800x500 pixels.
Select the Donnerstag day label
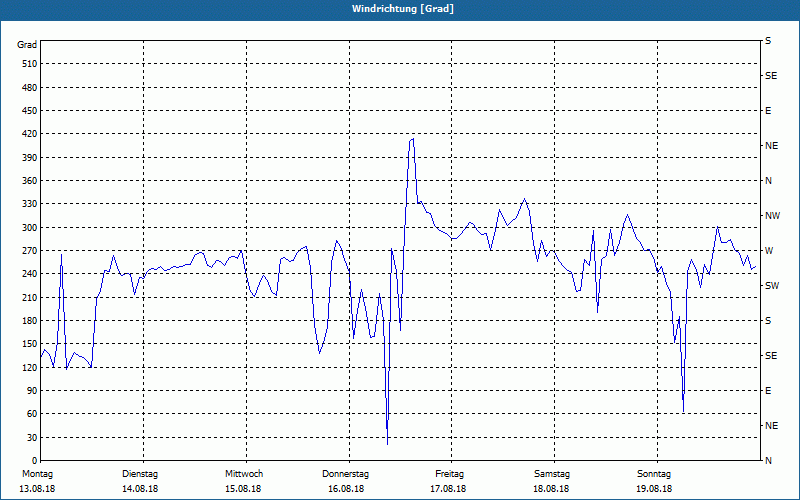click(x=345, y=474)
